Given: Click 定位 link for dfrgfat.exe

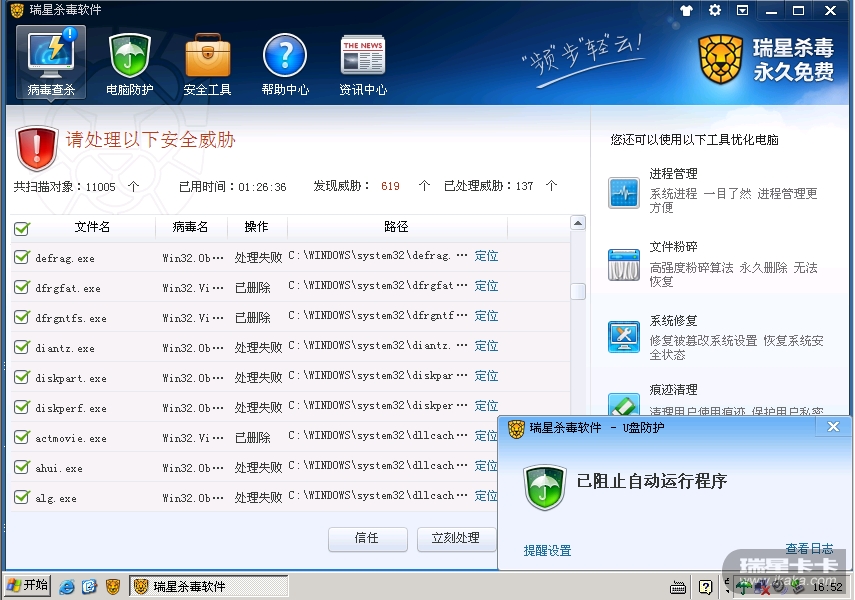Looking at the screenshot, I should (486, 286).
